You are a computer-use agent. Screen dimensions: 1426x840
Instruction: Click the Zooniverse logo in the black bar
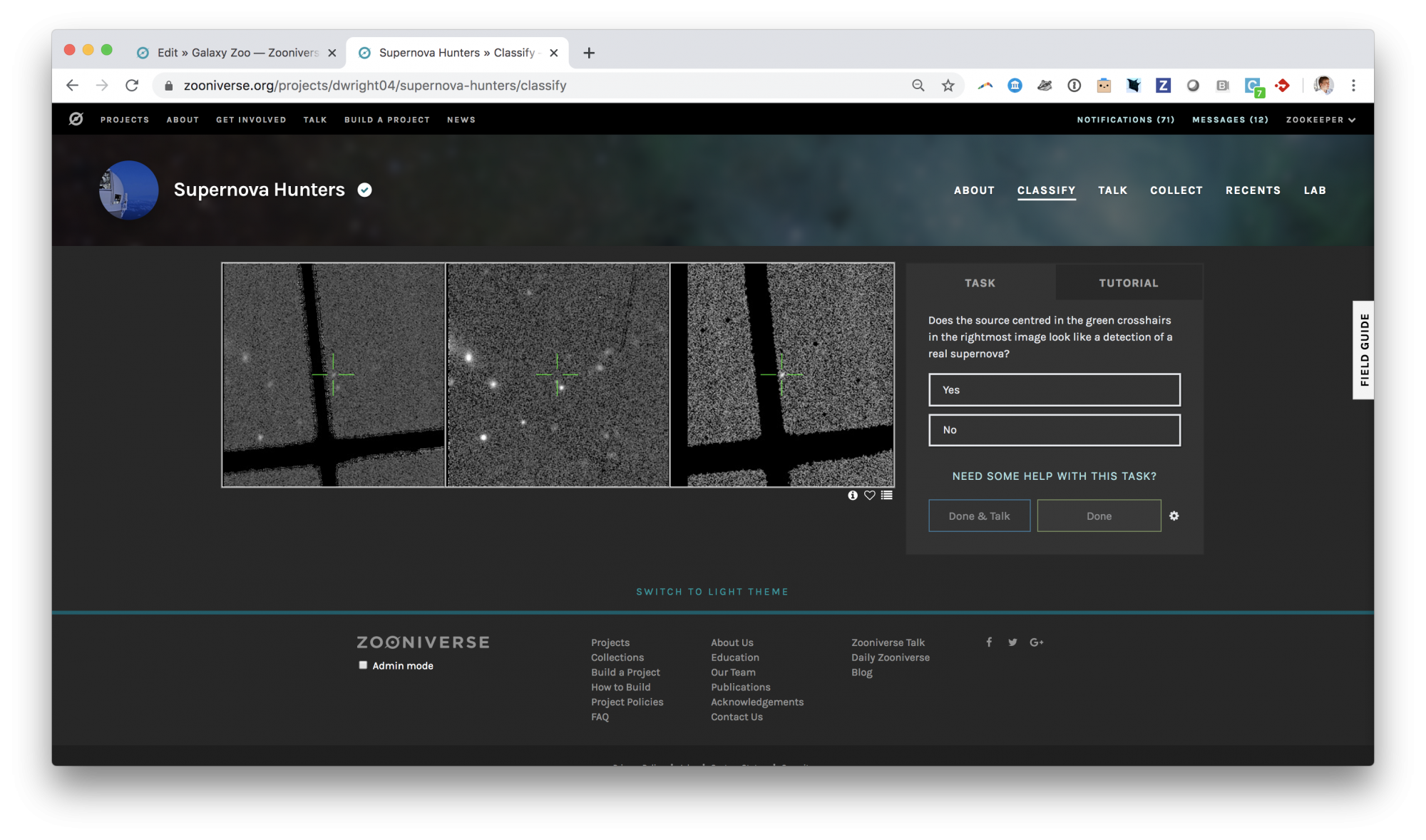[76, 119]
